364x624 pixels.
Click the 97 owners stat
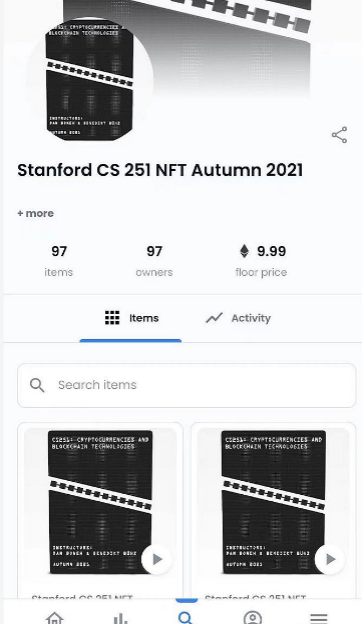pos(154,261)
